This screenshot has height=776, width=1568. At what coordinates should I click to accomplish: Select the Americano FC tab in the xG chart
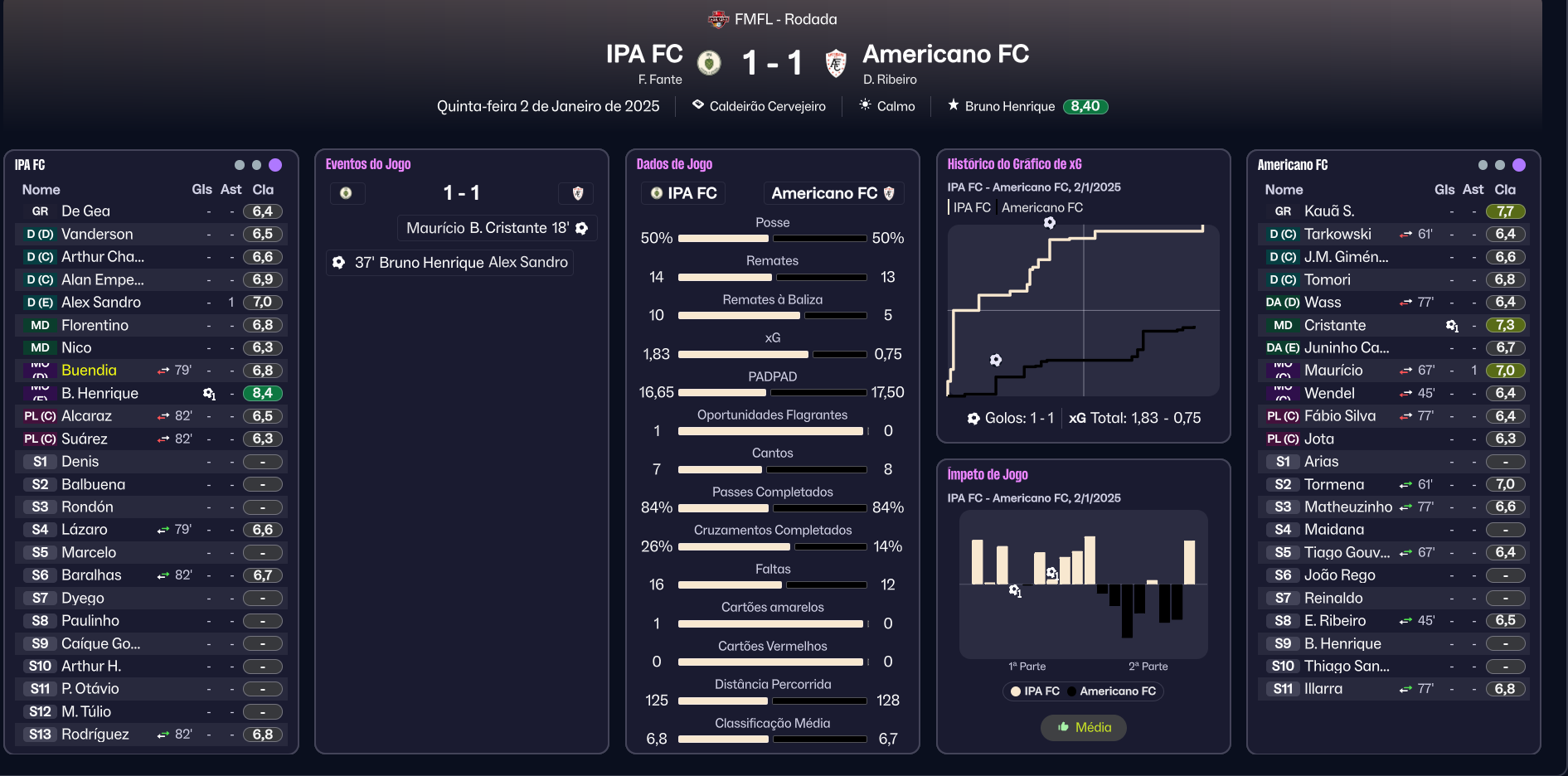click(1041, 207)
